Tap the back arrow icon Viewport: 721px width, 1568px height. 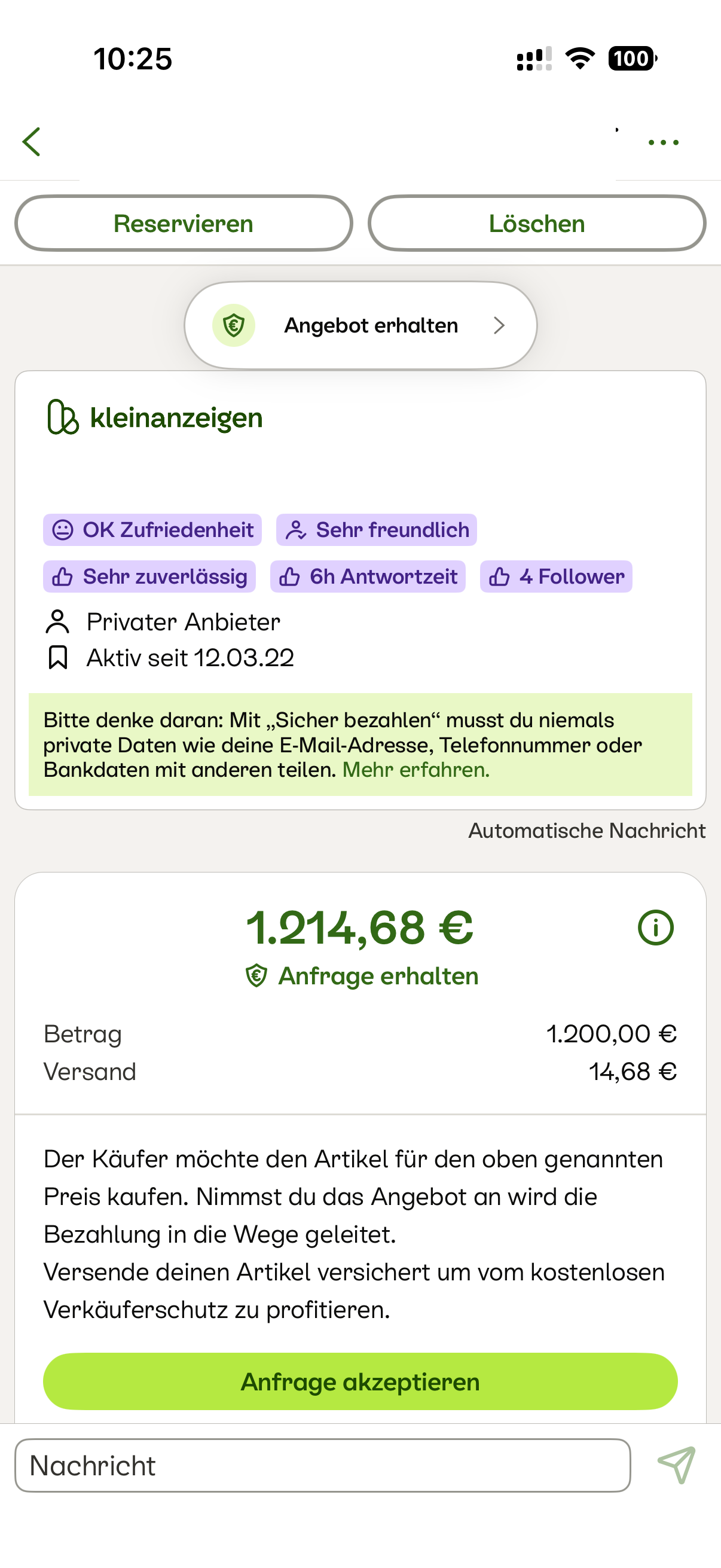click(x=32, y=142)
